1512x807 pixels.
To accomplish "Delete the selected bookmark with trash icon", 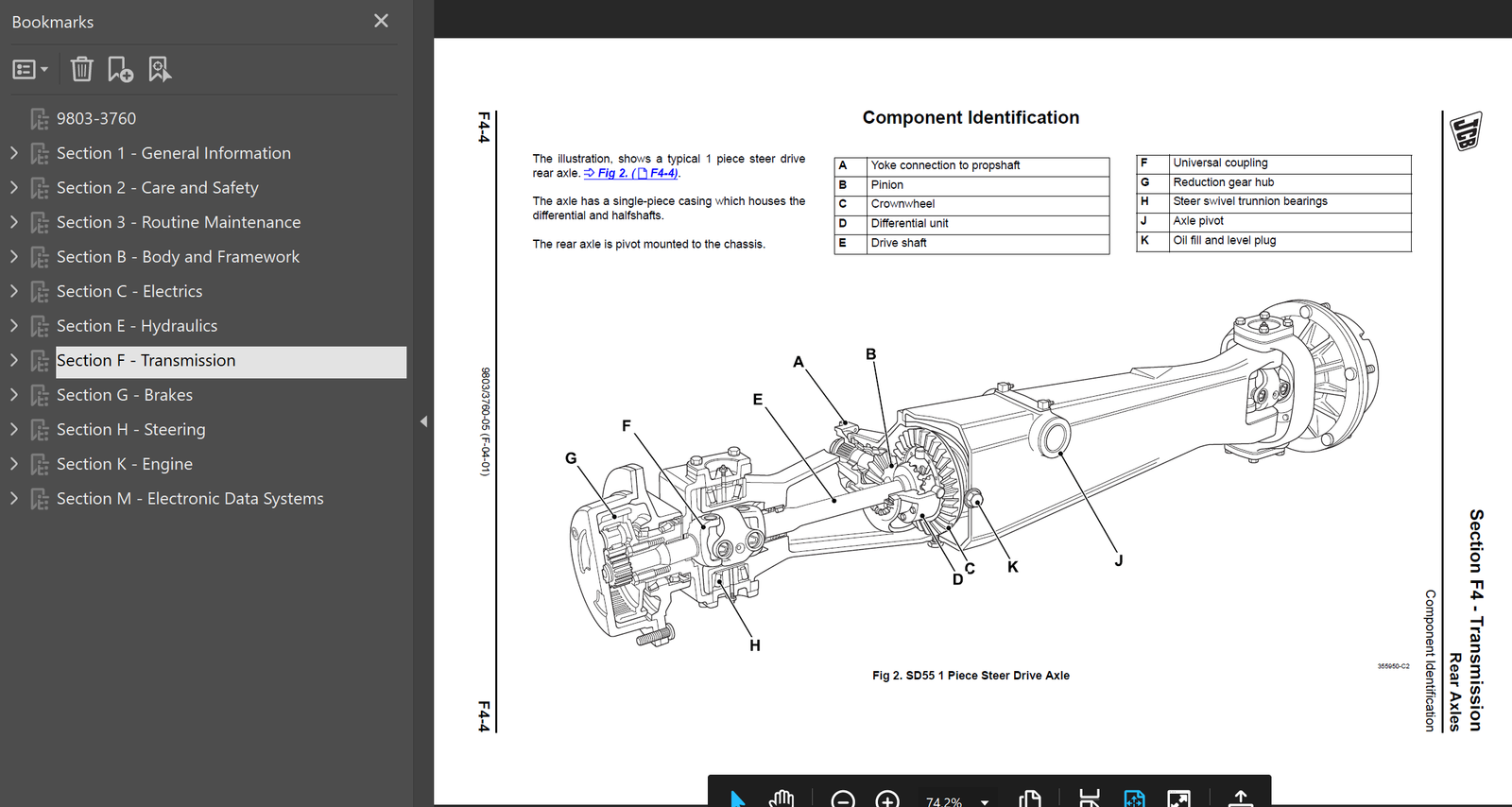I will point(82,69).
